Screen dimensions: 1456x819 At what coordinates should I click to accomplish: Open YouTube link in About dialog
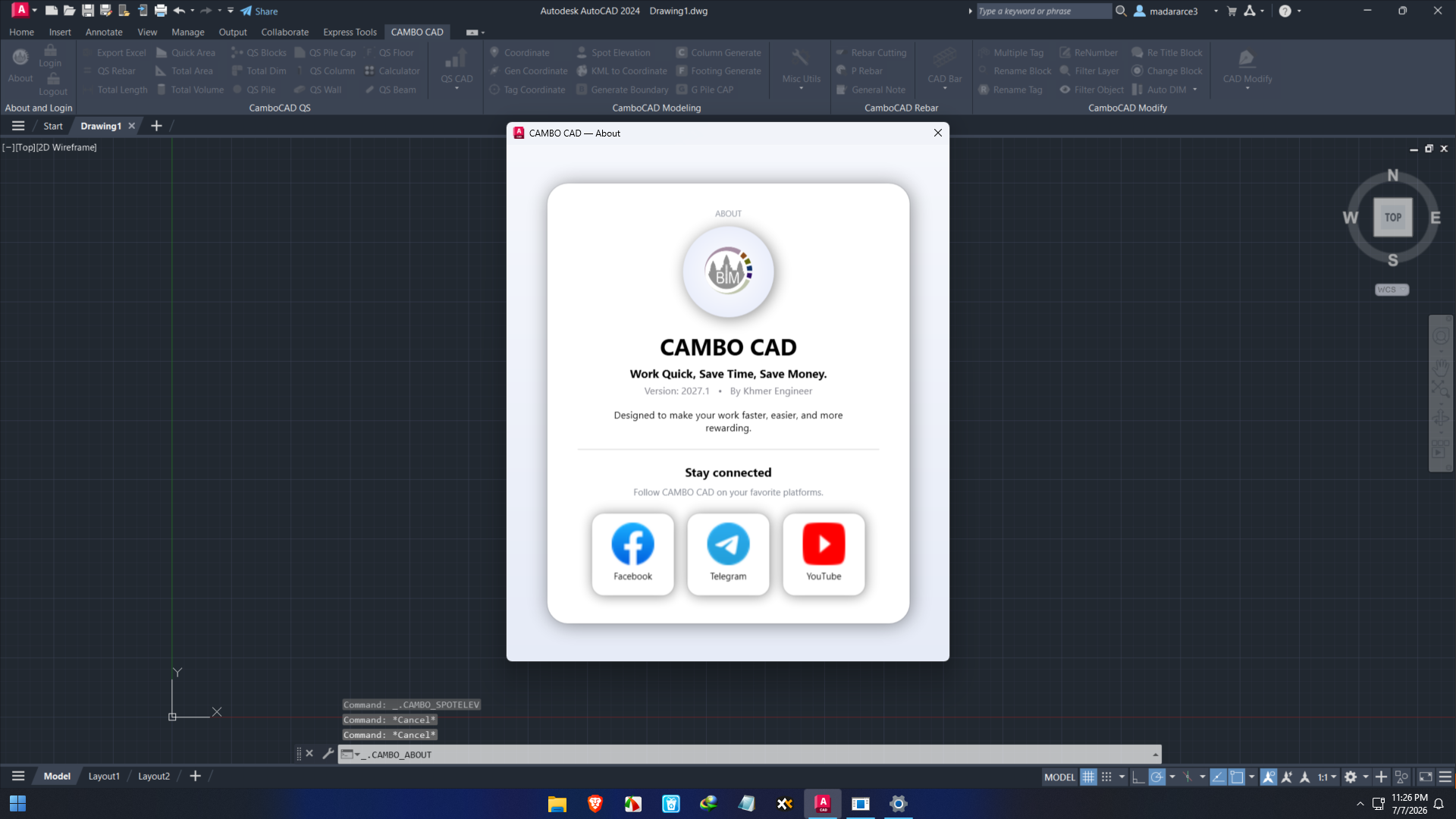tap(824, 554)
